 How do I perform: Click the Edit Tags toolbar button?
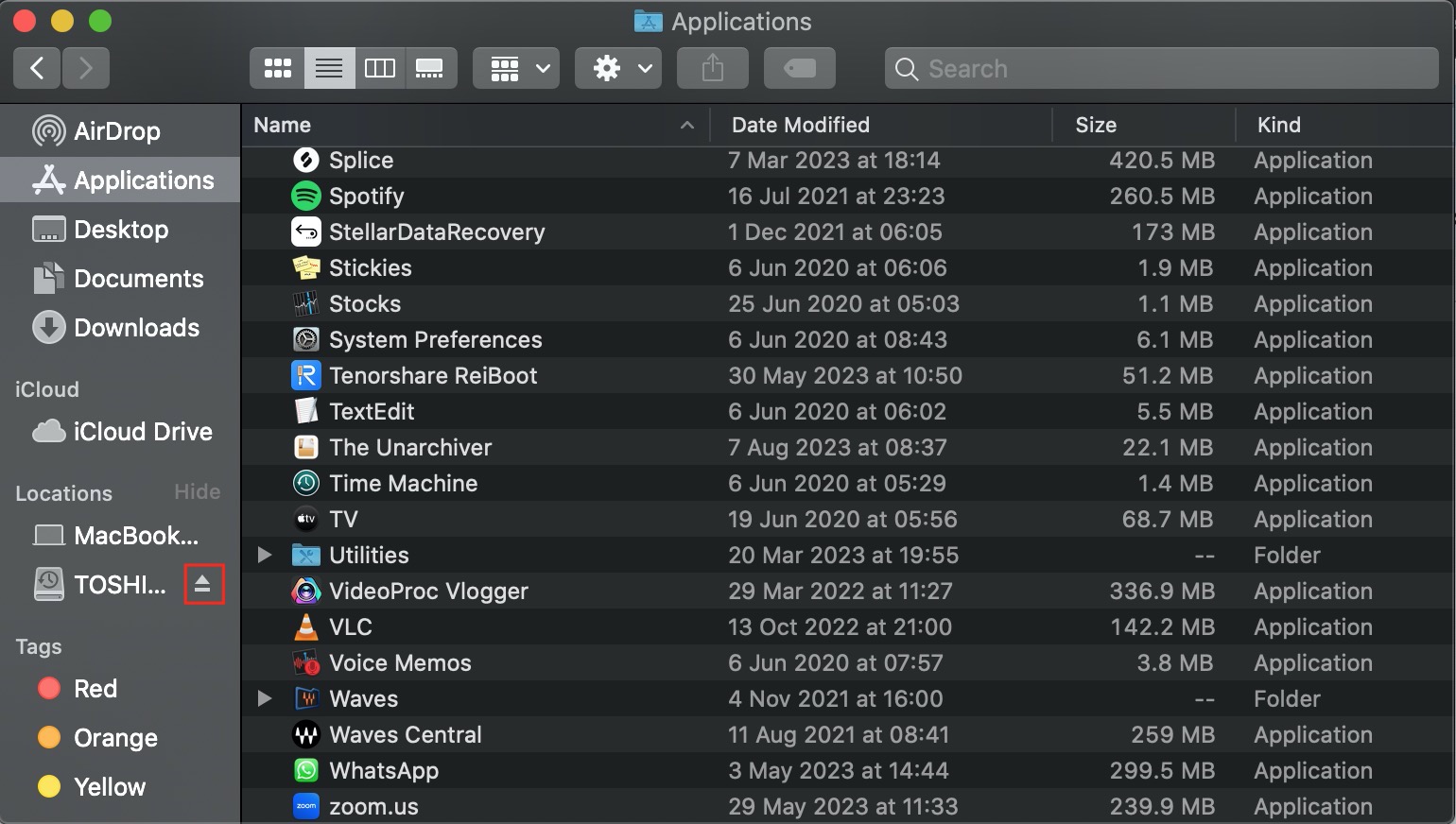(x=800, y=68)
